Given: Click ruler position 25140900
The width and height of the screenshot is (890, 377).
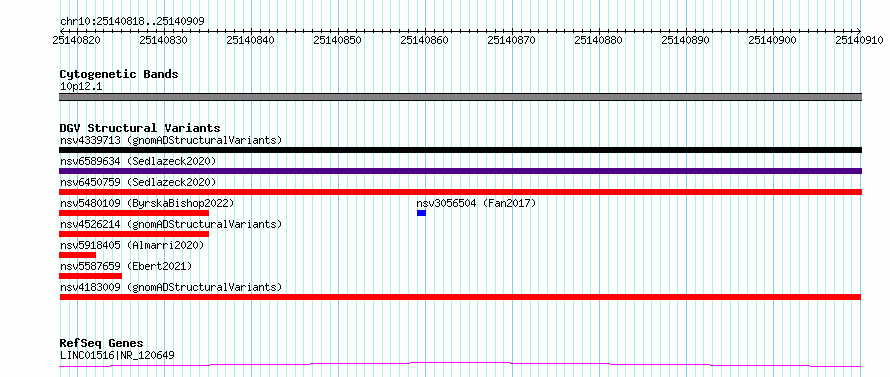Looking at the screenshot, I should [774, 40].
